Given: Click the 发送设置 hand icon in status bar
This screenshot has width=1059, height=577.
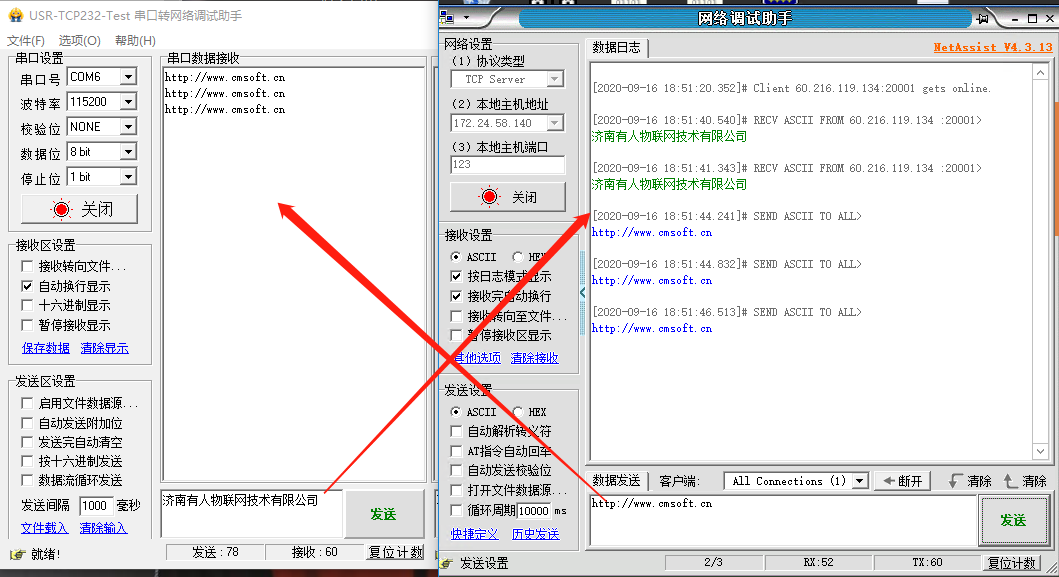Looking at the screenshot, I should pos(448,563).
